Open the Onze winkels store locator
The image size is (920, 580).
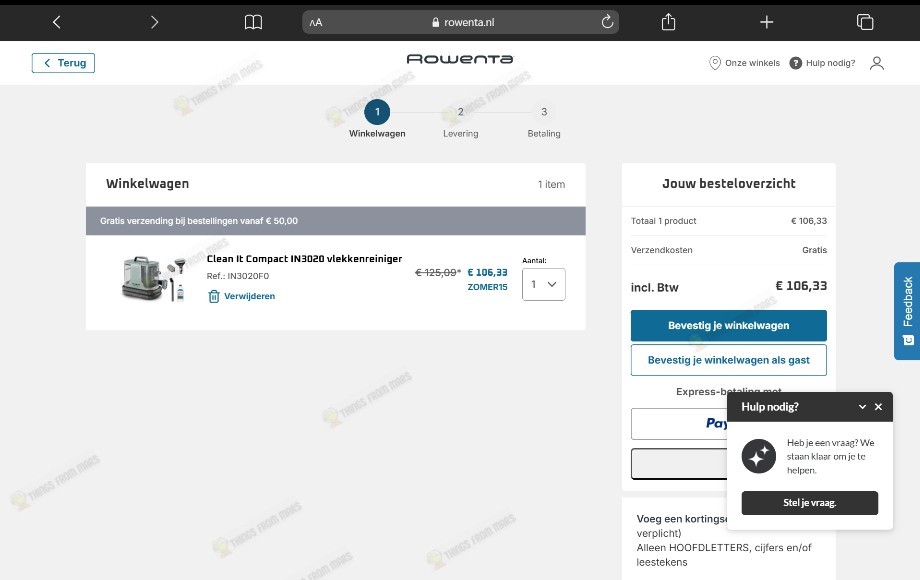745,63
